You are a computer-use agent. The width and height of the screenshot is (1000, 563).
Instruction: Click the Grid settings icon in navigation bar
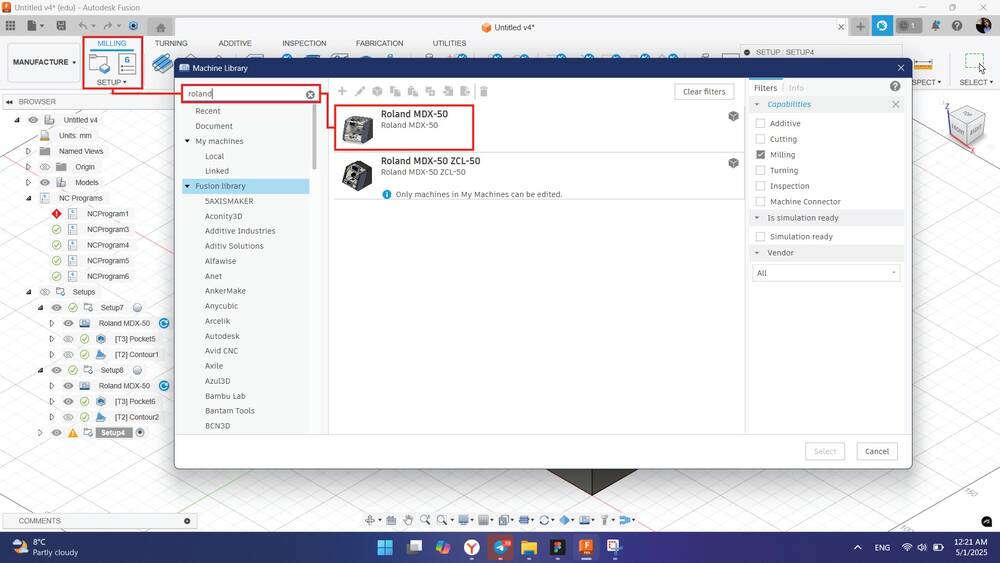pyautogui.click(x=484, y=520)
